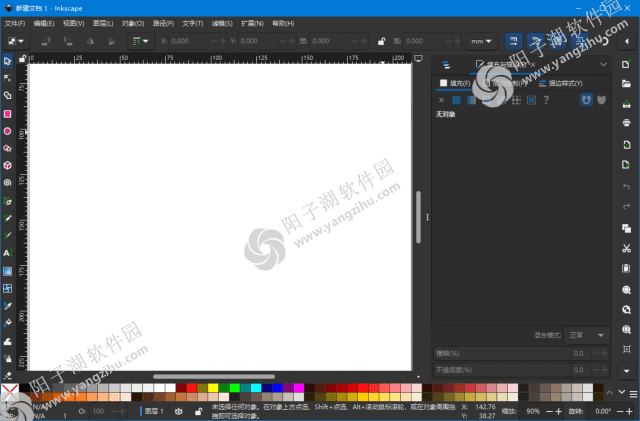Open the 文件(F) menu
Screen dimensions: 640x421
(x=15, y=23)
